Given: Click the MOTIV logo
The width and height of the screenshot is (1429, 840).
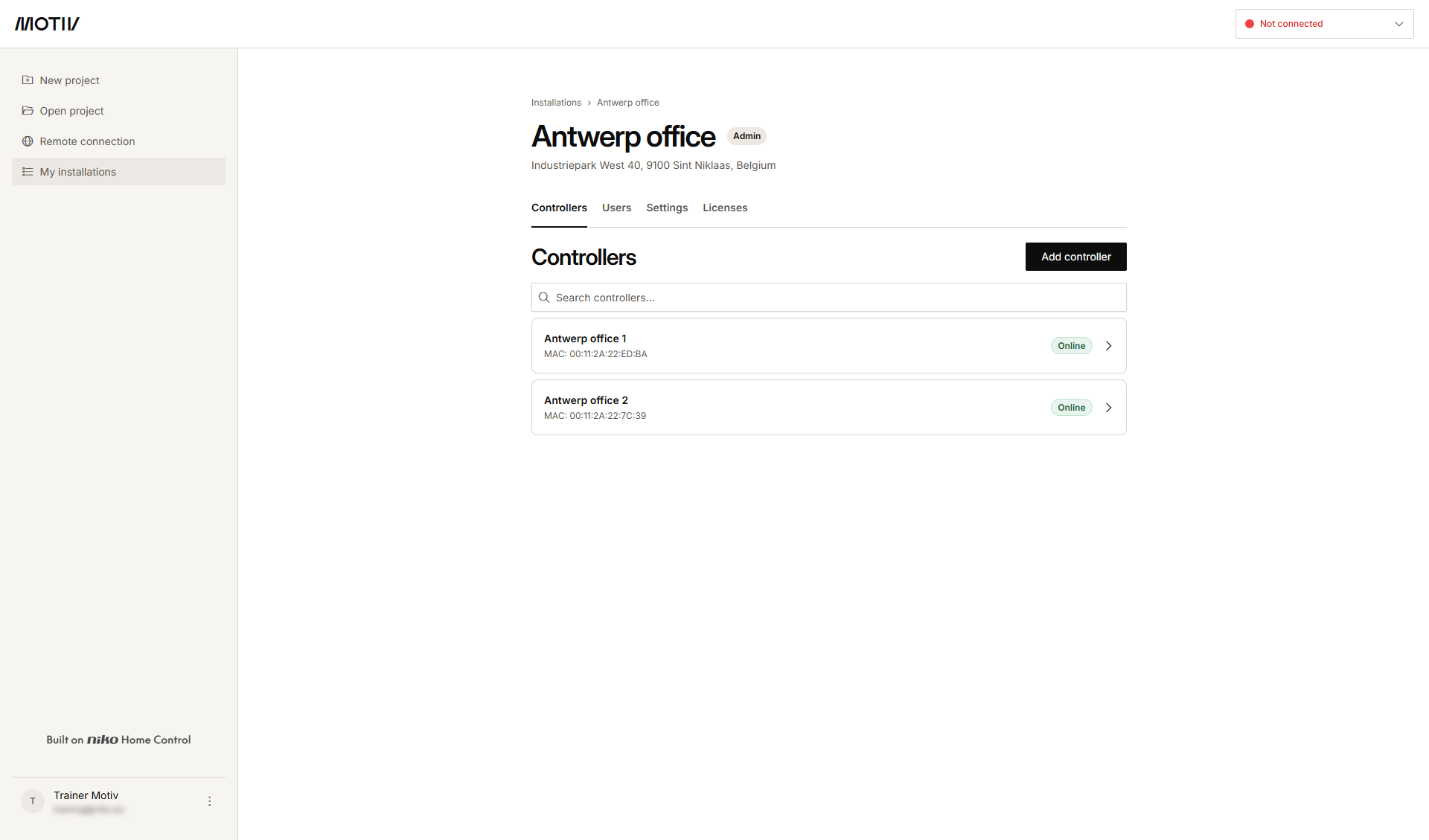Looking at the screenshot, I should click(47, 24).
